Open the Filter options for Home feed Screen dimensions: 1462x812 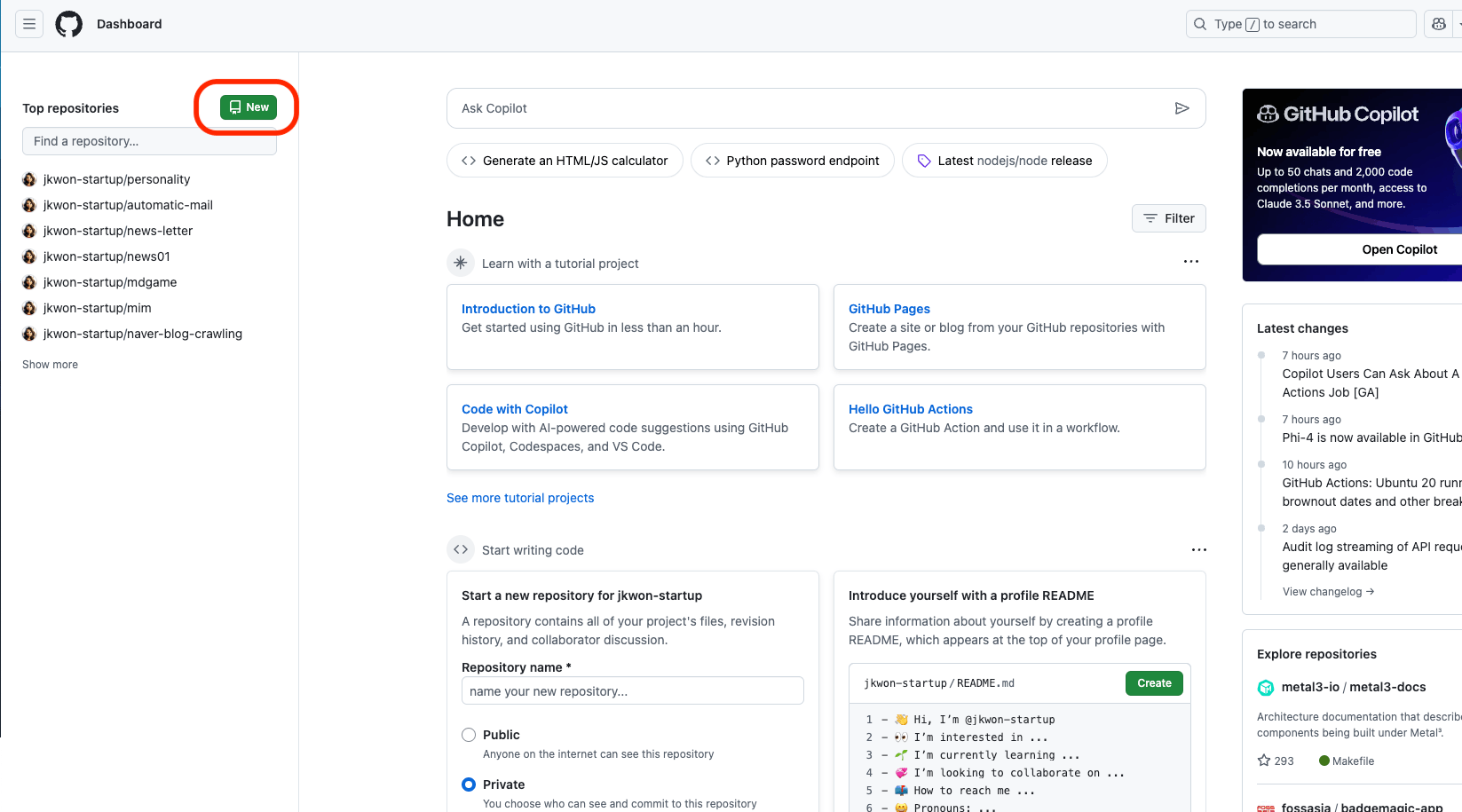(x=1168, y=218)
